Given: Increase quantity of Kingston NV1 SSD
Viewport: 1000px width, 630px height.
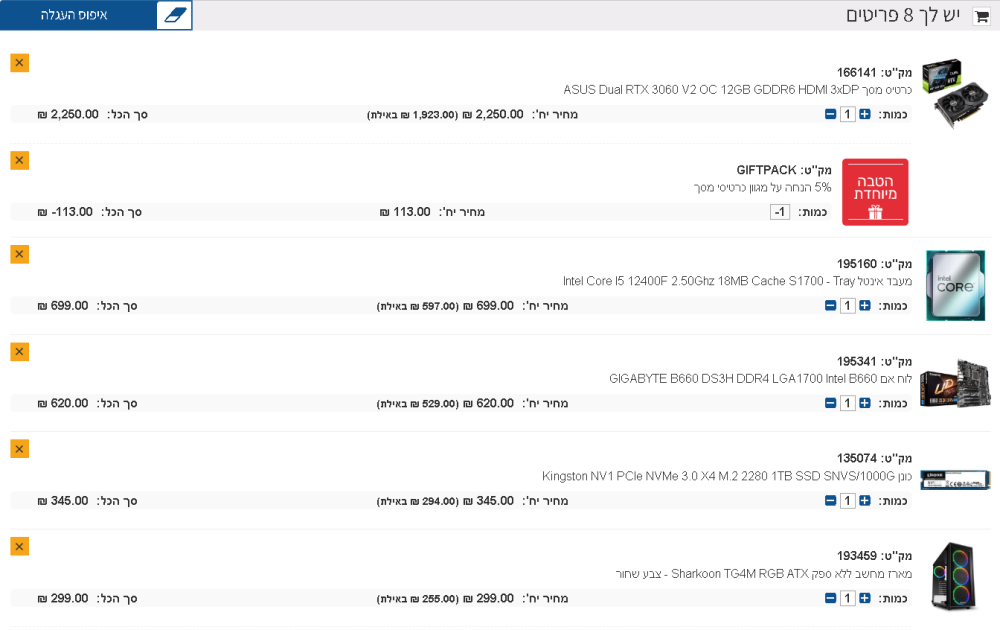Looking at the screenshot, I should (864, 501).
